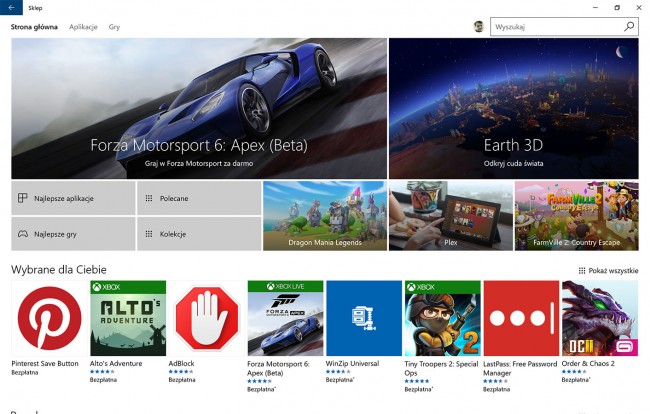
Task: Click the AdBlock title text
Action: [x=182, y=363]
